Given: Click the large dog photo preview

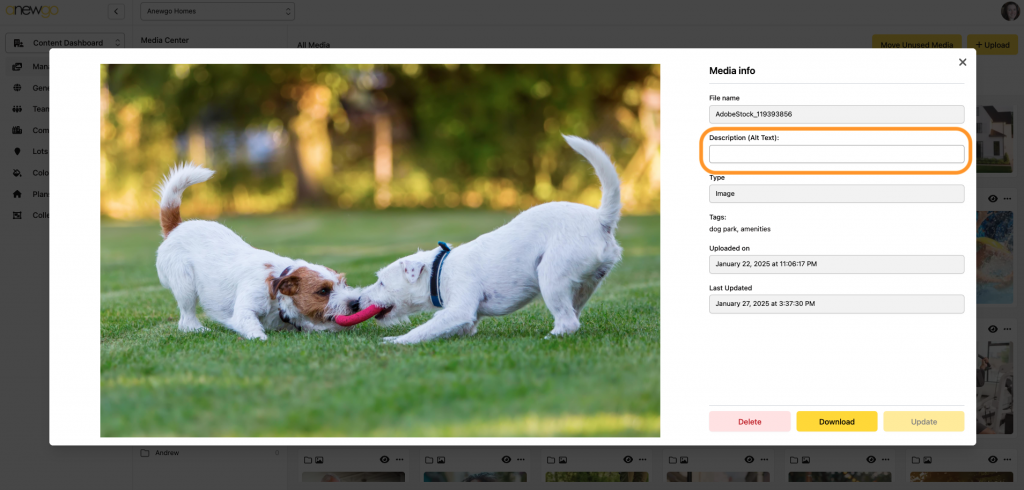Looking at the screenshot, I should (380, 250).
